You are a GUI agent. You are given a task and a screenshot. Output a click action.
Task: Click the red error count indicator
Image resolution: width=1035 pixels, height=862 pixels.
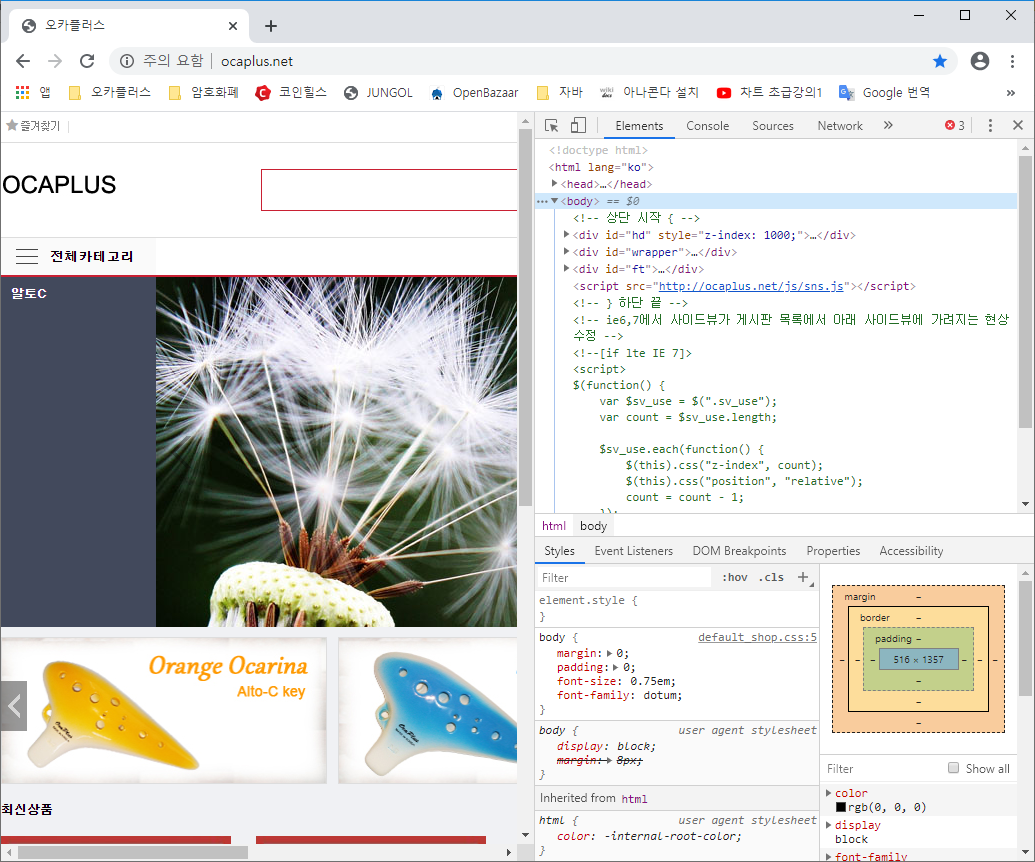click(954, 125)
